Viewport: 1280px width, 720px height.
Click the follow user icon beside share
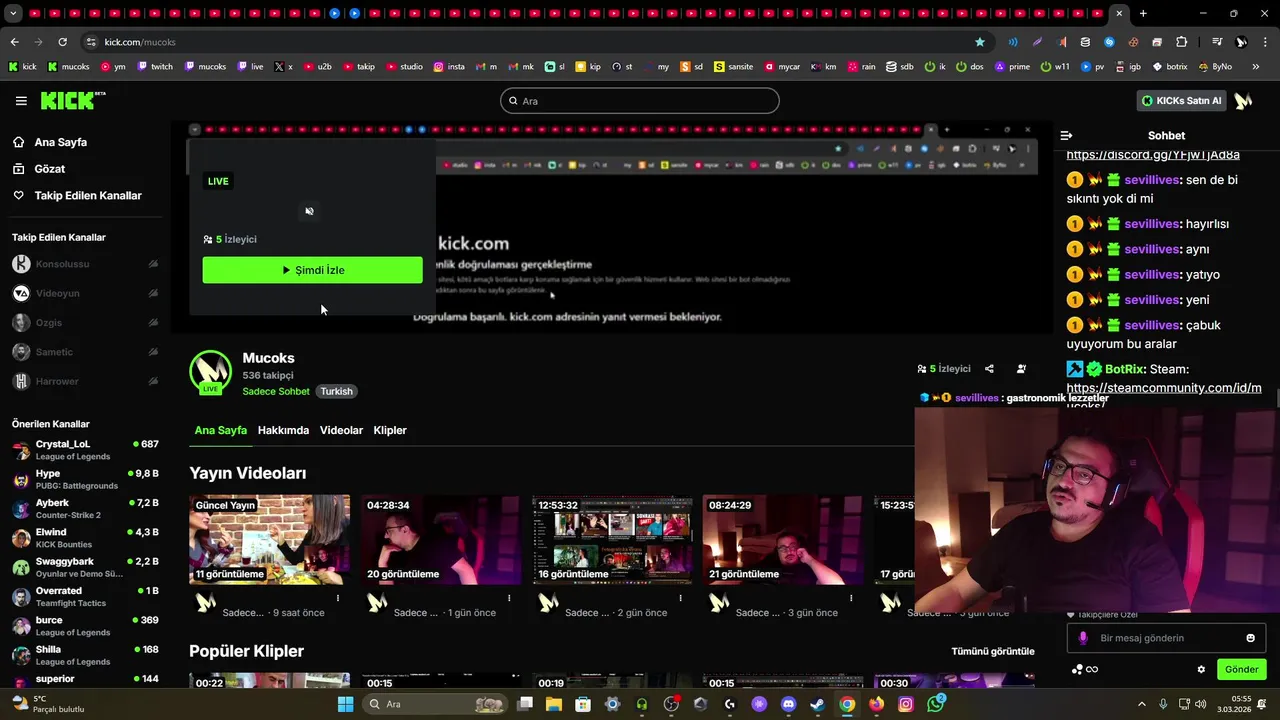[x=1021, y=369]
